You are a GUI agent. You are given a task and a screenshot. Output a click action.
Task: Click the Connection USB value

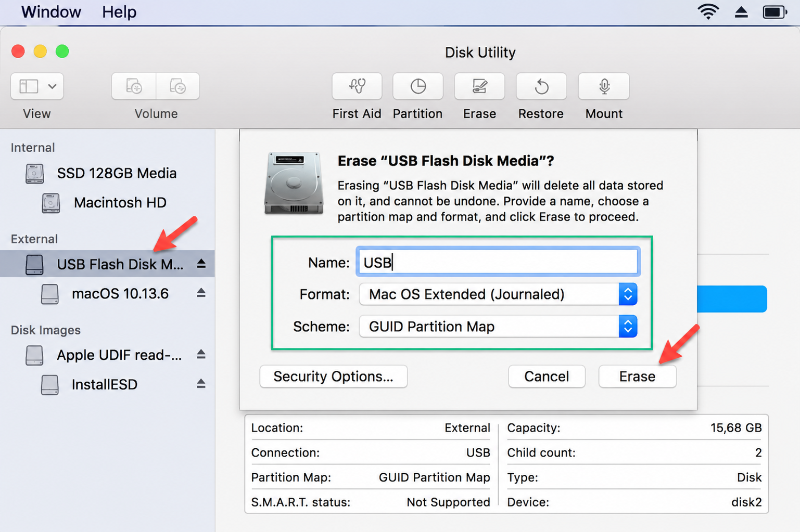(x=478, y=452)
